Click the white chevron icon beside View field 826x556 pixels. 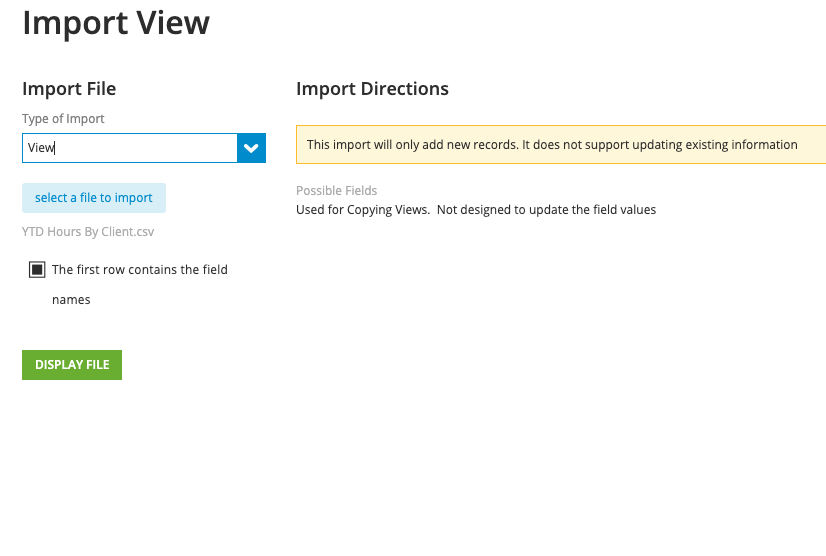tap(251, 149)
